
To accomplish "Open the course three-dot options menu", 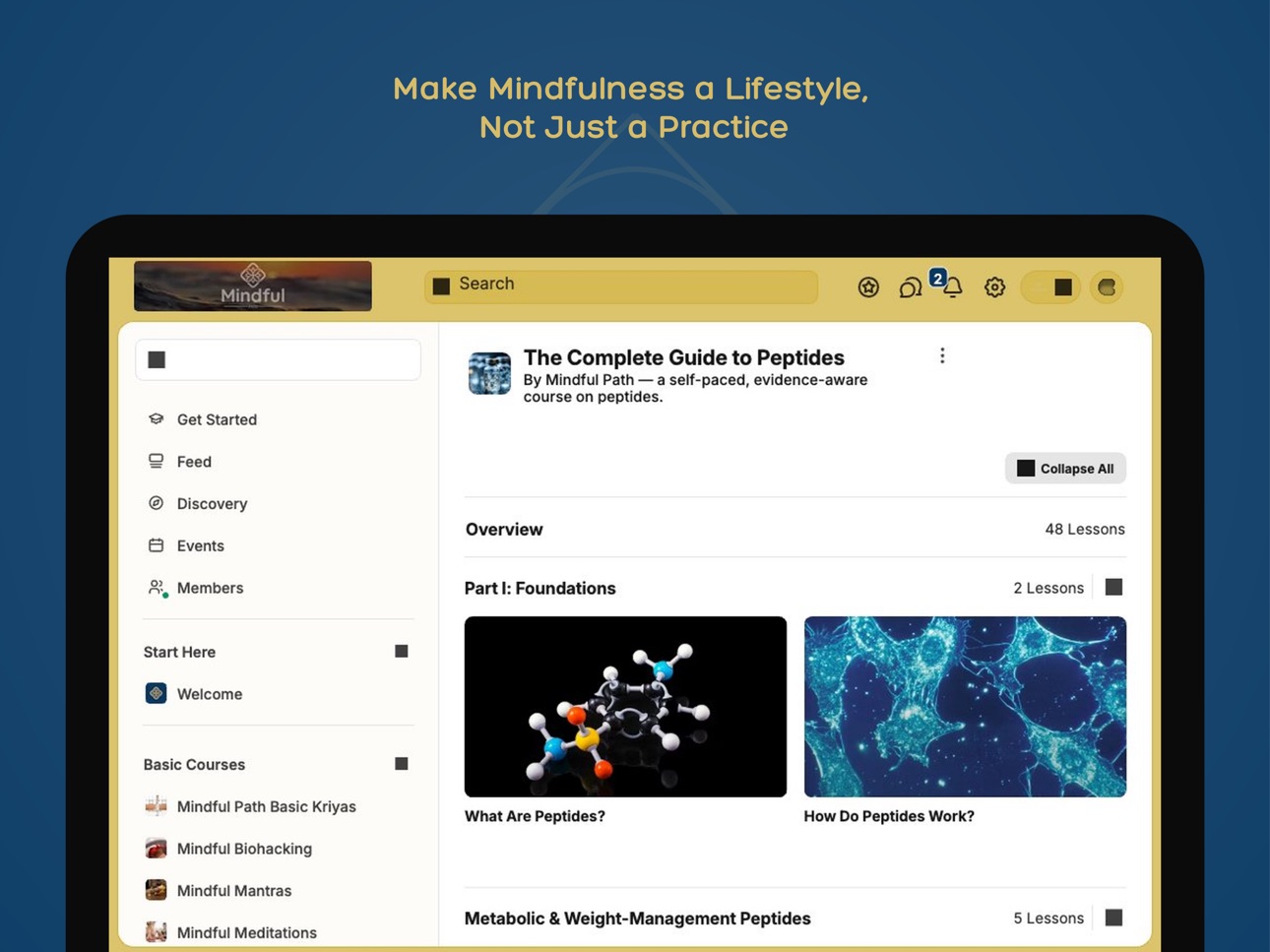I will [942, 356].
